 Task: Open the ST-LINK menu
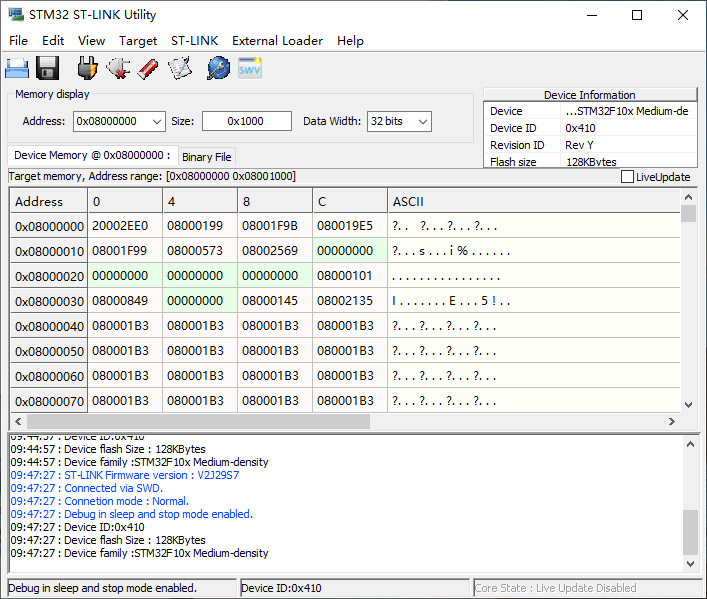pos(194,41)
